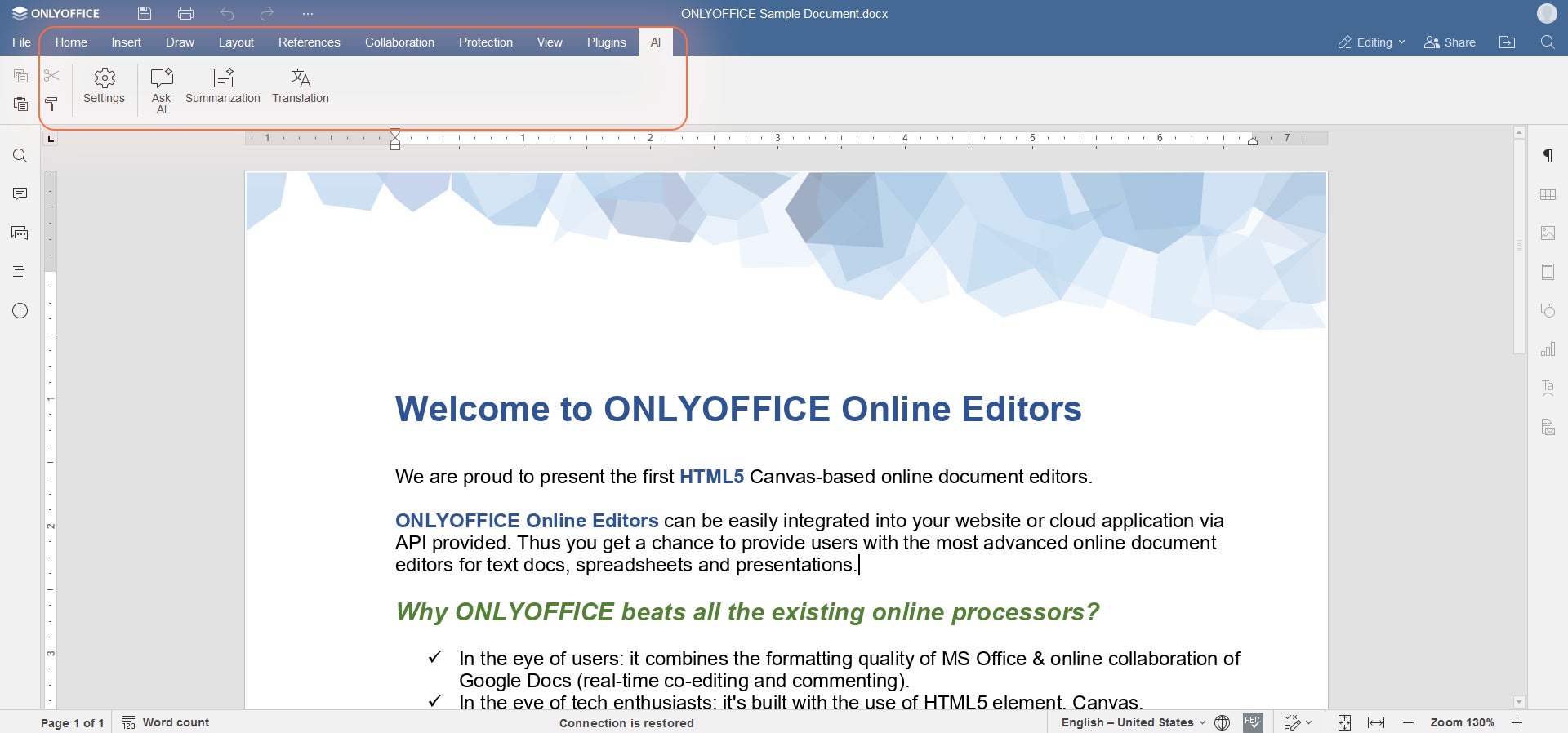The width and height of the screenshot is (1568, 733).
Task: Undo the last action
Action: [x=227, y=14]
